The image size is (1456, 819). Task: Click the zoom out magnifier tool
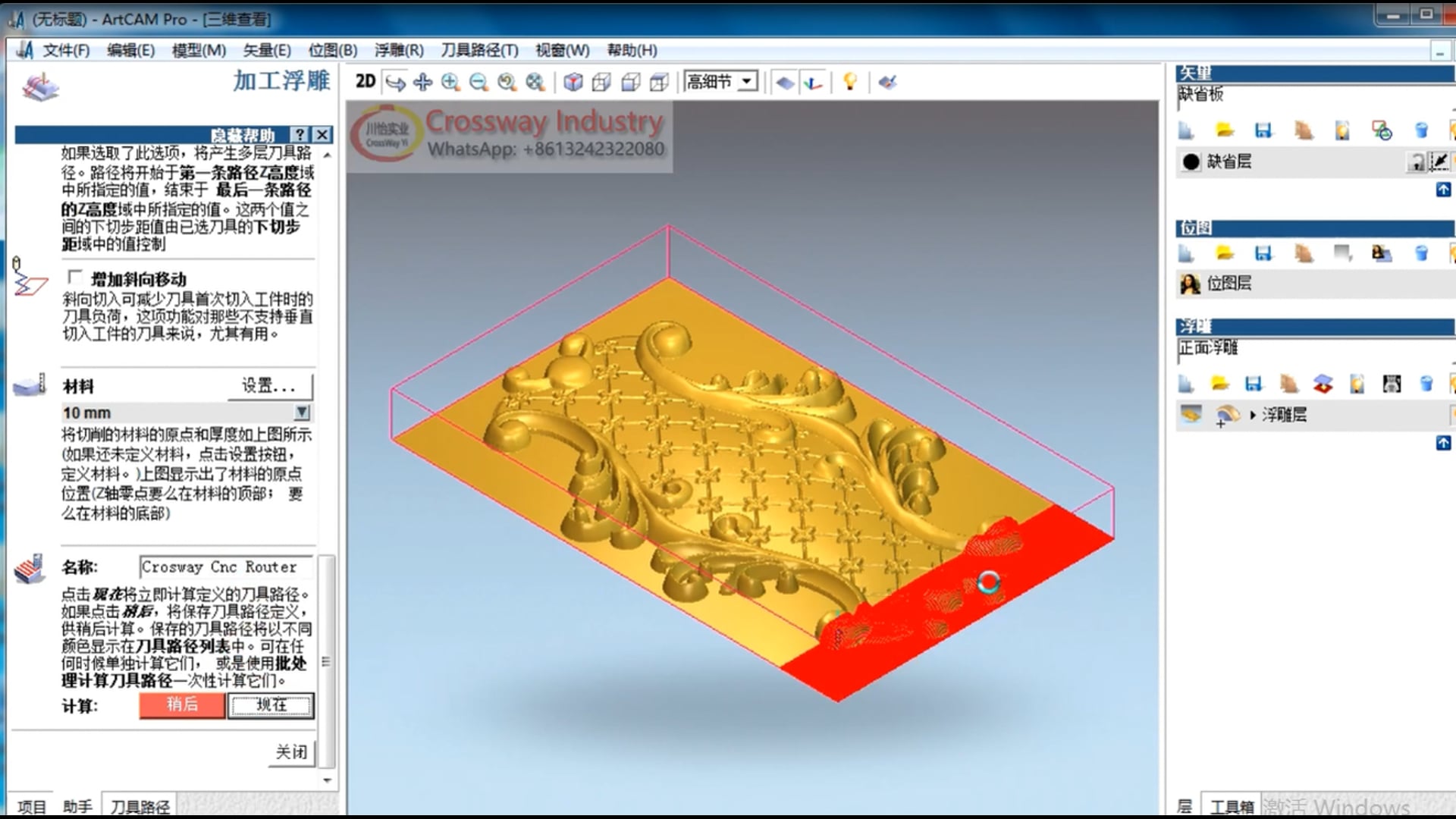[479, 82]
